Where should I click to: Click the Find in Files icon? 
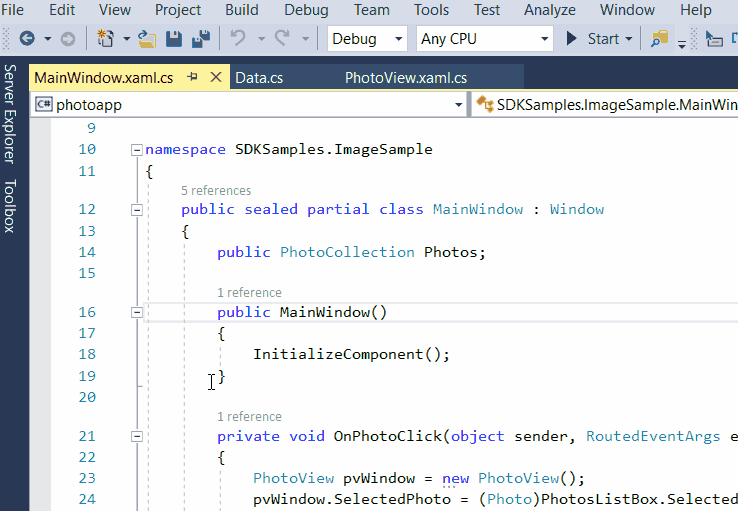(659, 39)
